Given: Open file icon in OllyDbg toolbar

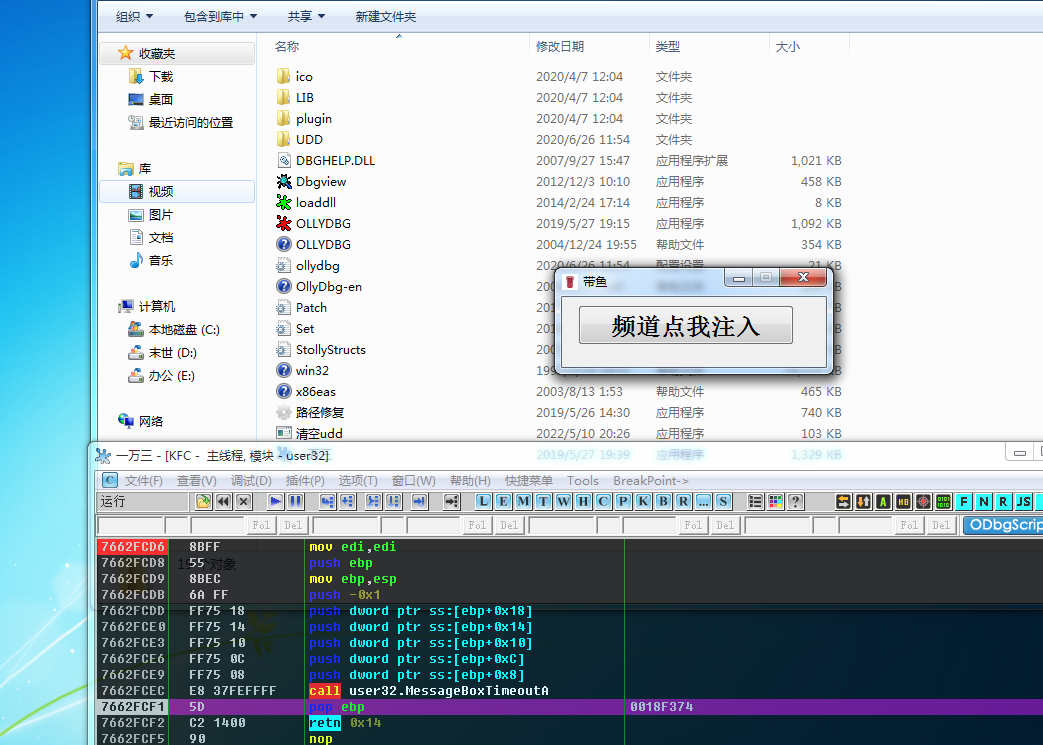Looking at the screenshot, I should click(x=204, y=501).
